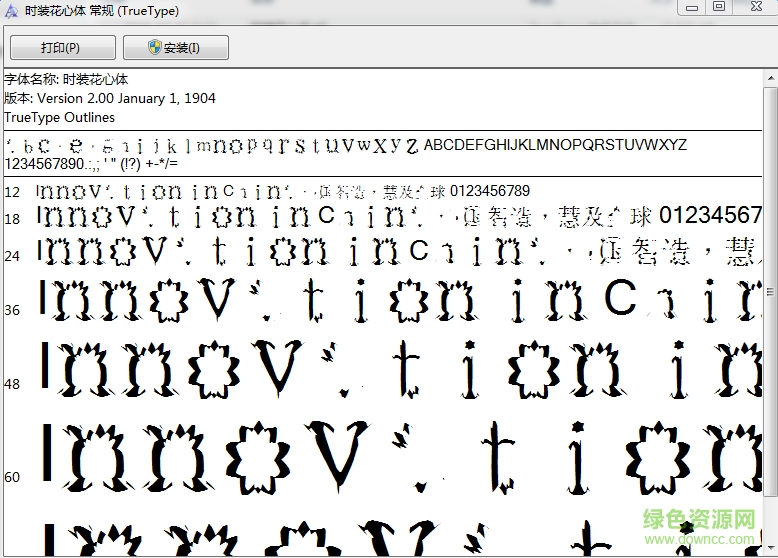Screen dimensions: 778x558
Task: Click the digits line '1234567890.:,;'
Action: [x=52, y=164]
